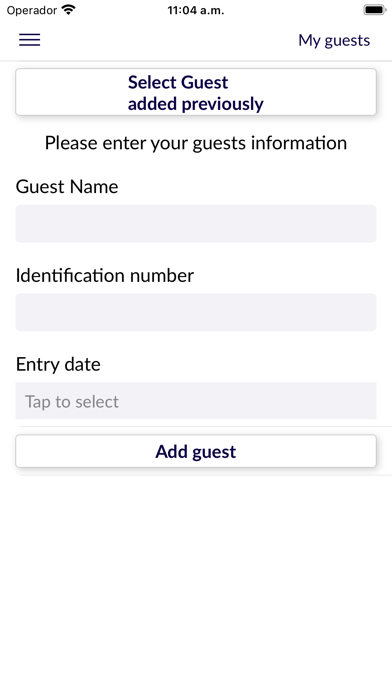The height and width of the screenshot is (696, 392).
Task: Tap the Select Guest text on top button
Action: click(178, 82)
